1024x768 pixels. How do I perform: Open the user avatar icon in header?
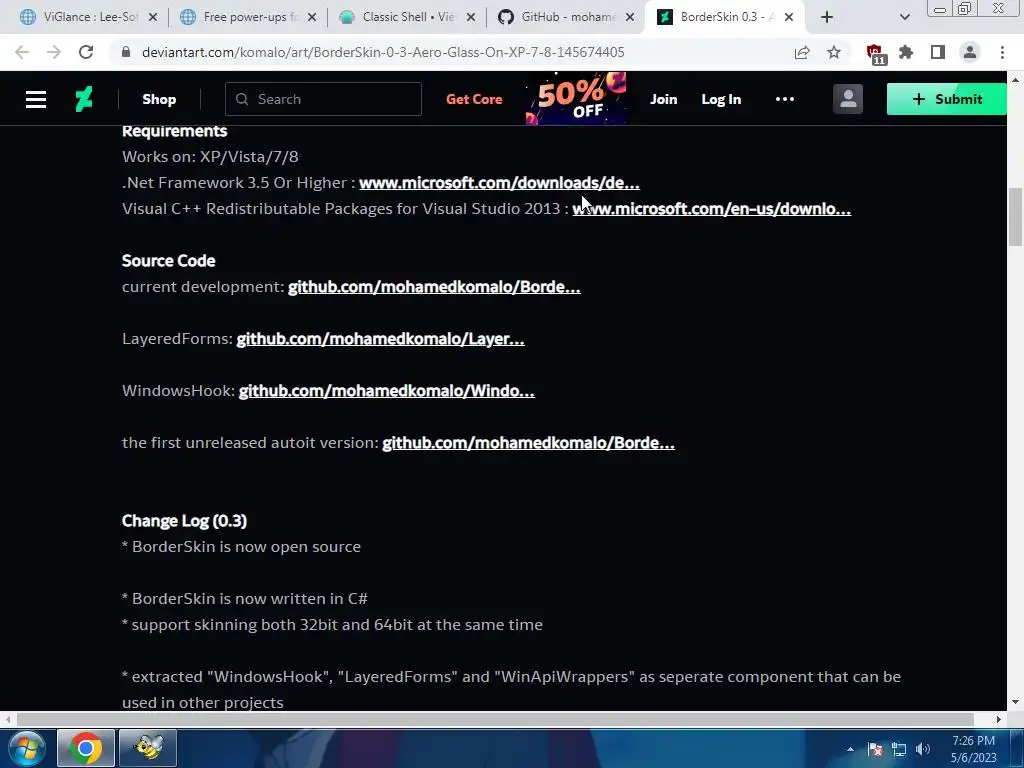tap(848, 99)
